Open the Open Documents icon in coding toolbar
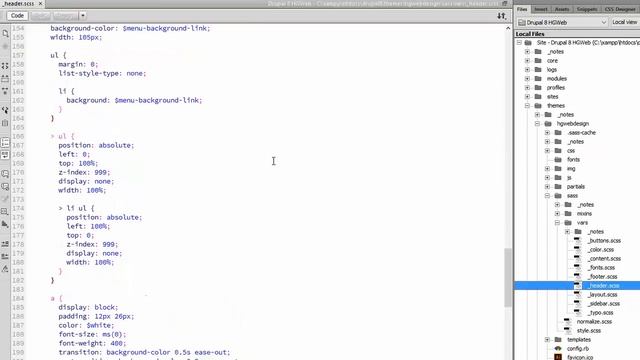This screenshot has height=360, width=640. (x=5, y=34)
